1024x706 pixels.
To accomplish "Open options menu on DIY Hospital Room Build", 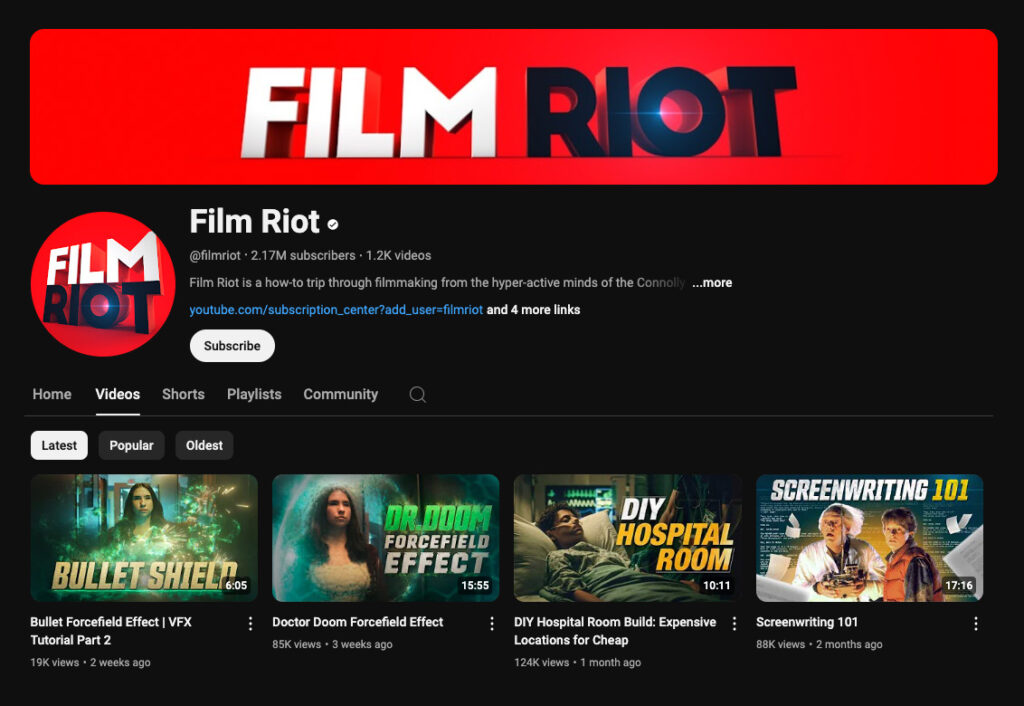I will pos(734,622).
